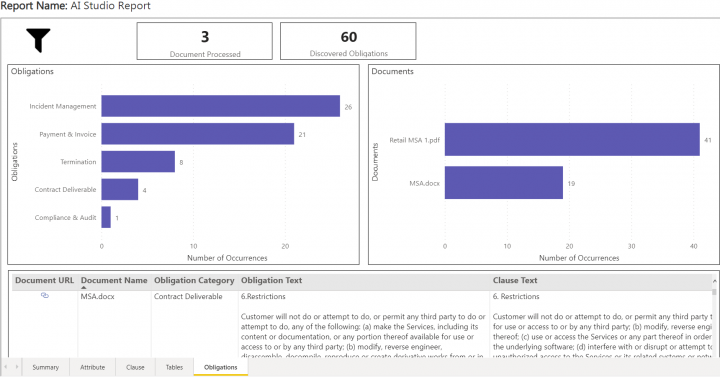
Task: Select the Obligations tab
Action: pyautogui.click(x=220, y=367)
